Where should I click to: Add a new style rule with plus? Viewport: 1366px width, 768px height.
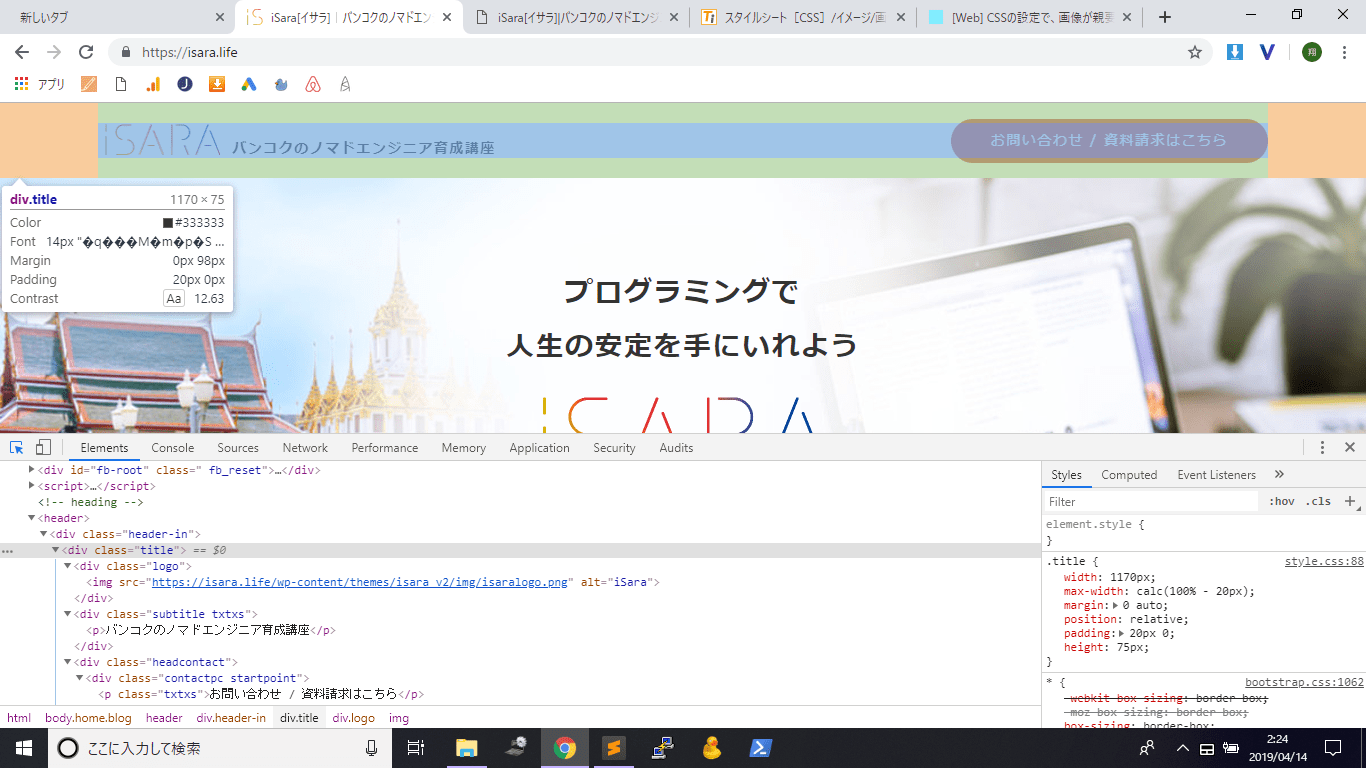tap(1349, 501)
